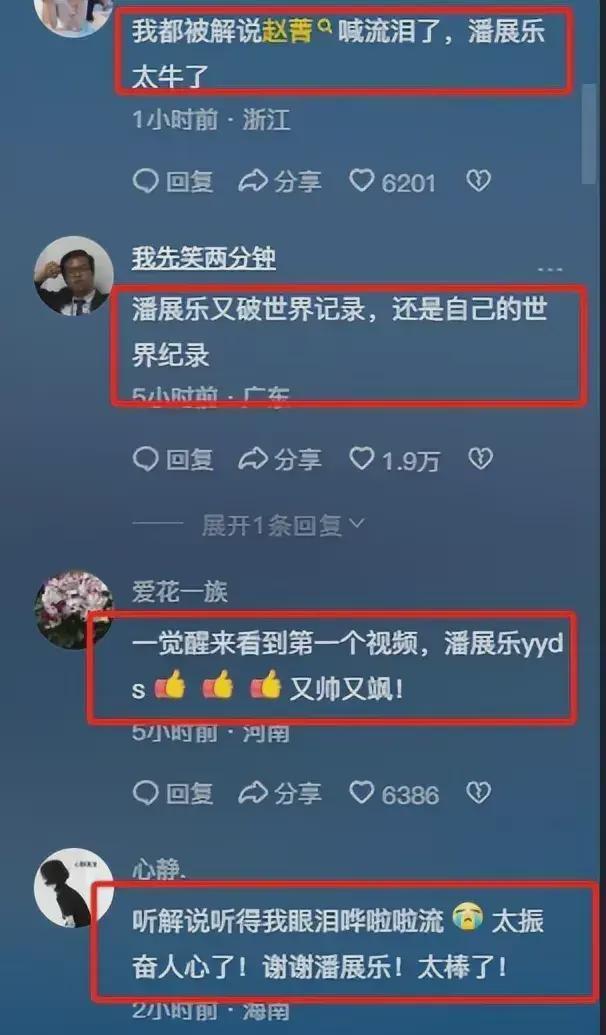The width and height of the screenshot is (606, 1035).
Task: Dislike the 爱花一族 comment using the broken heart
Action: (x=479, y=793)
